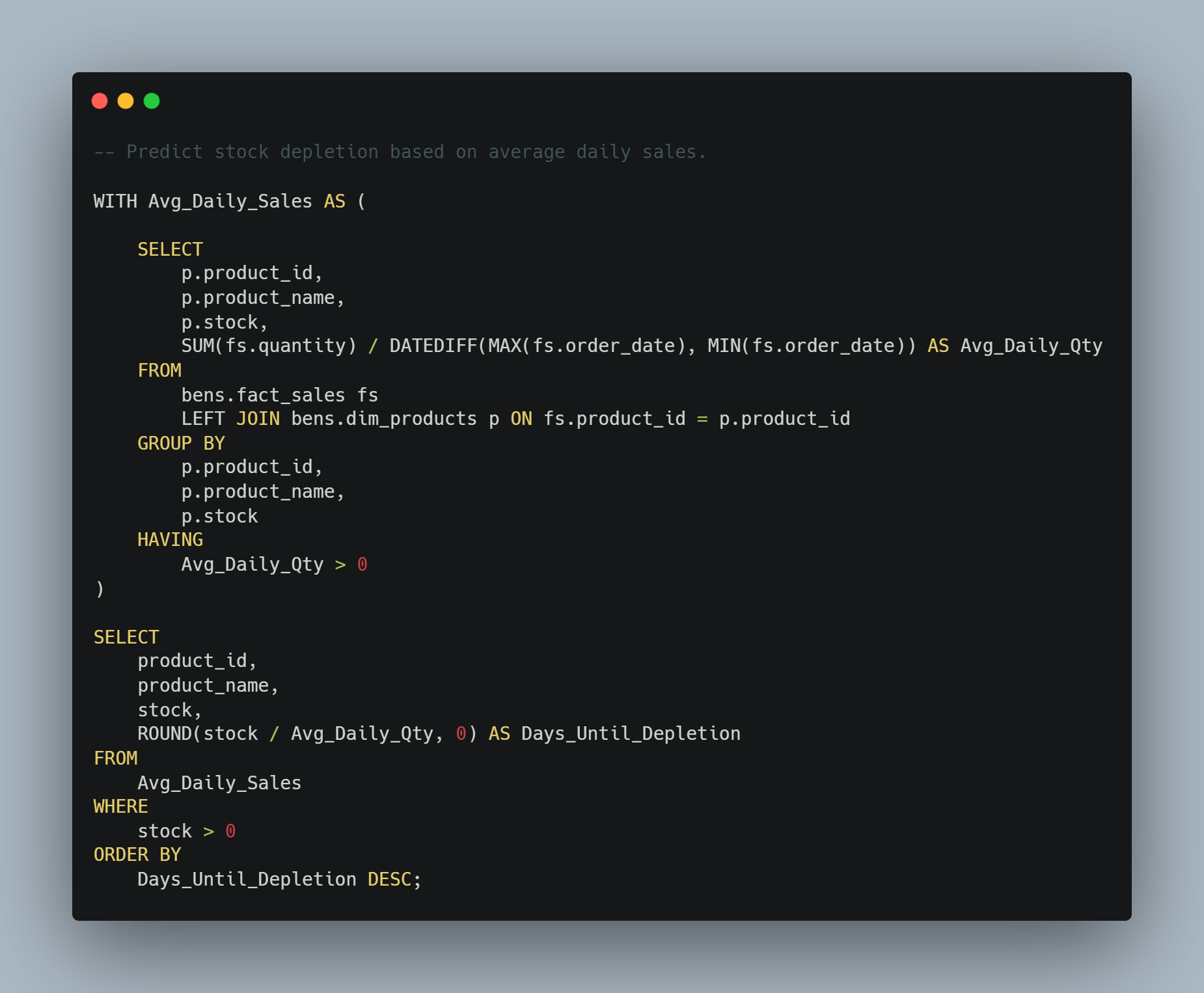1204x993 pixels.
Task: Click the 'ORDER BY' keyword
Action: tap(137, 854)
